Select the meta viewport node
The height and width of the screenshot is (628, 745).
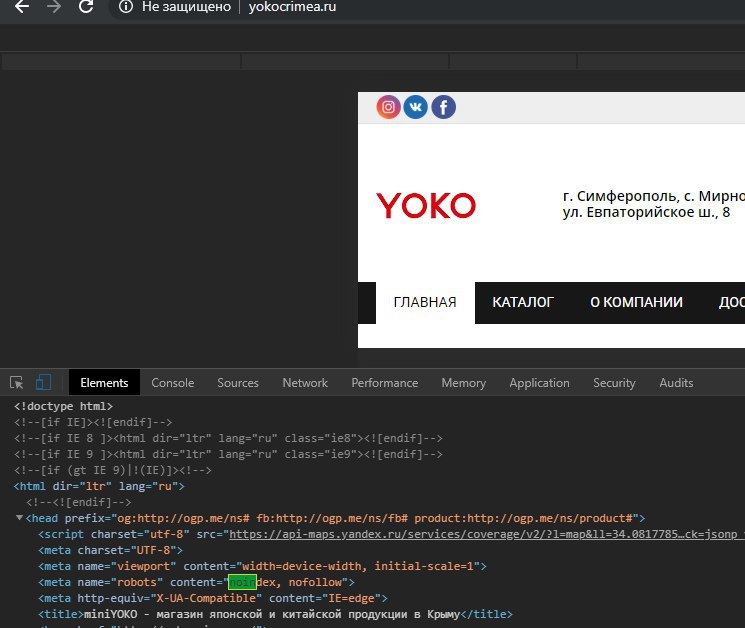[262, 566]
